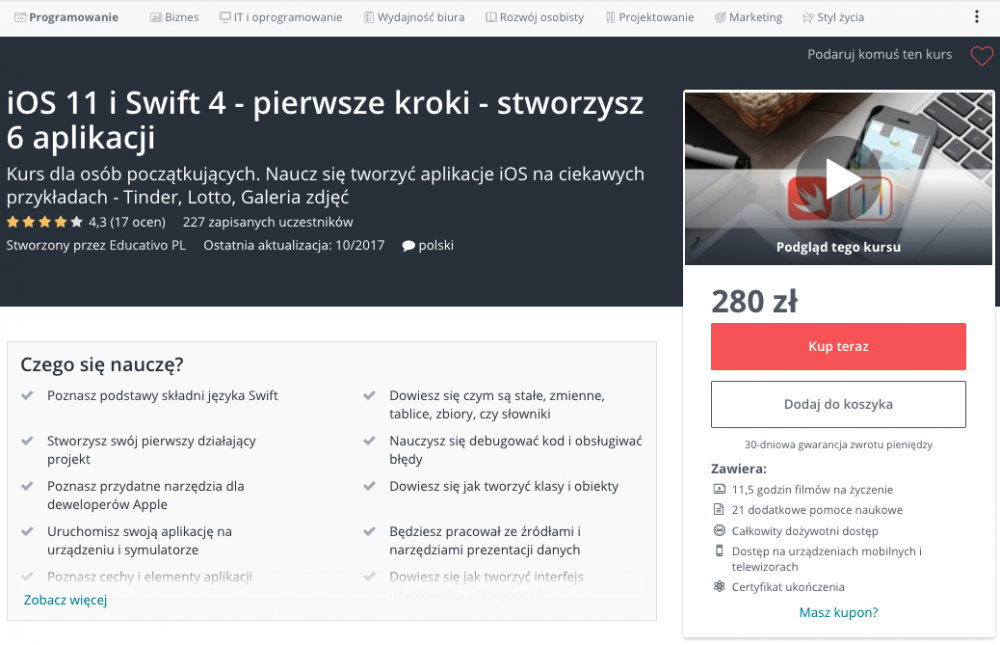Click Dowiesz się jak tworzyć klasy i obiekty

[504, 486]
